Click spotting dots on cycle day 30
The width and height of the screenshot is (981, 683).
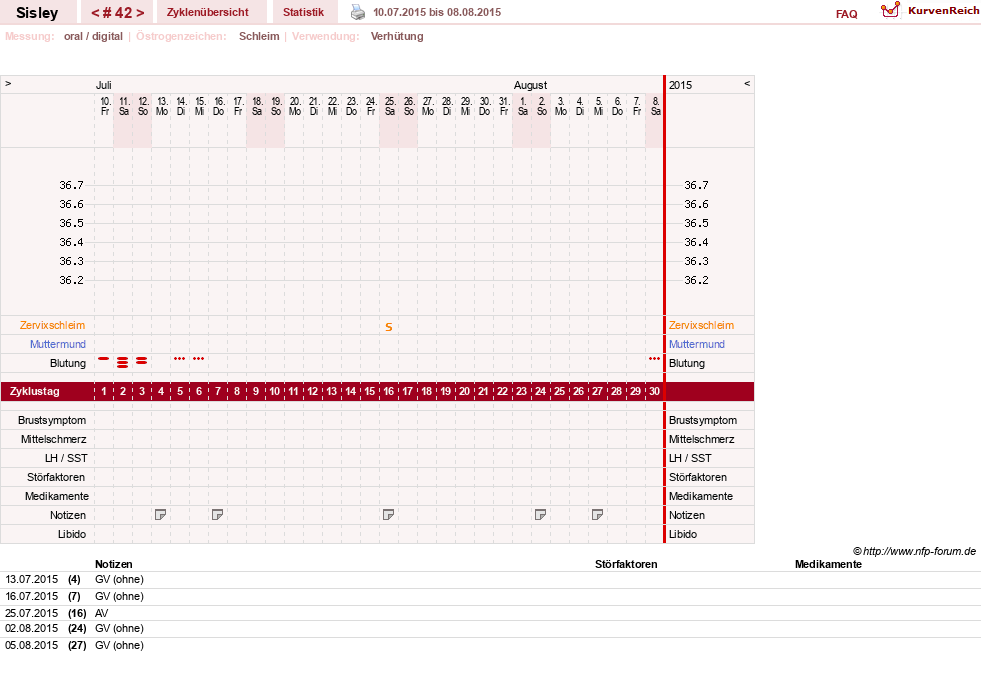654,358
